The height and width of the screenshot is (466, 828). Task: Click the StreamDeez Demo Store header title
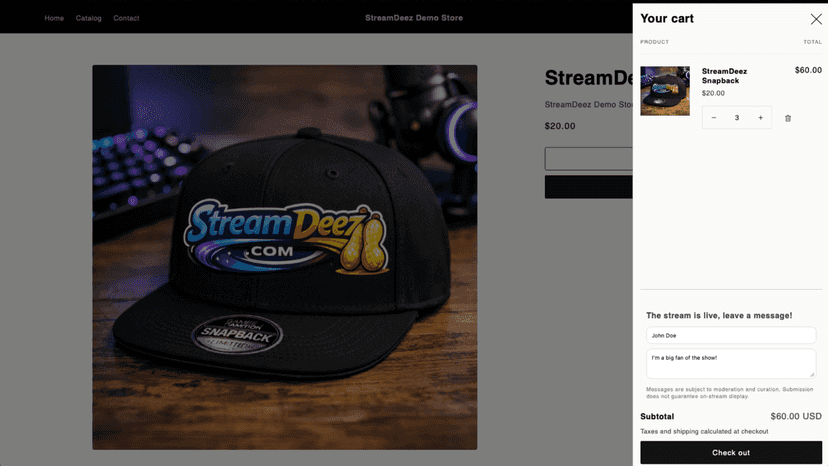pyautogui.click(x=414, y=18)
